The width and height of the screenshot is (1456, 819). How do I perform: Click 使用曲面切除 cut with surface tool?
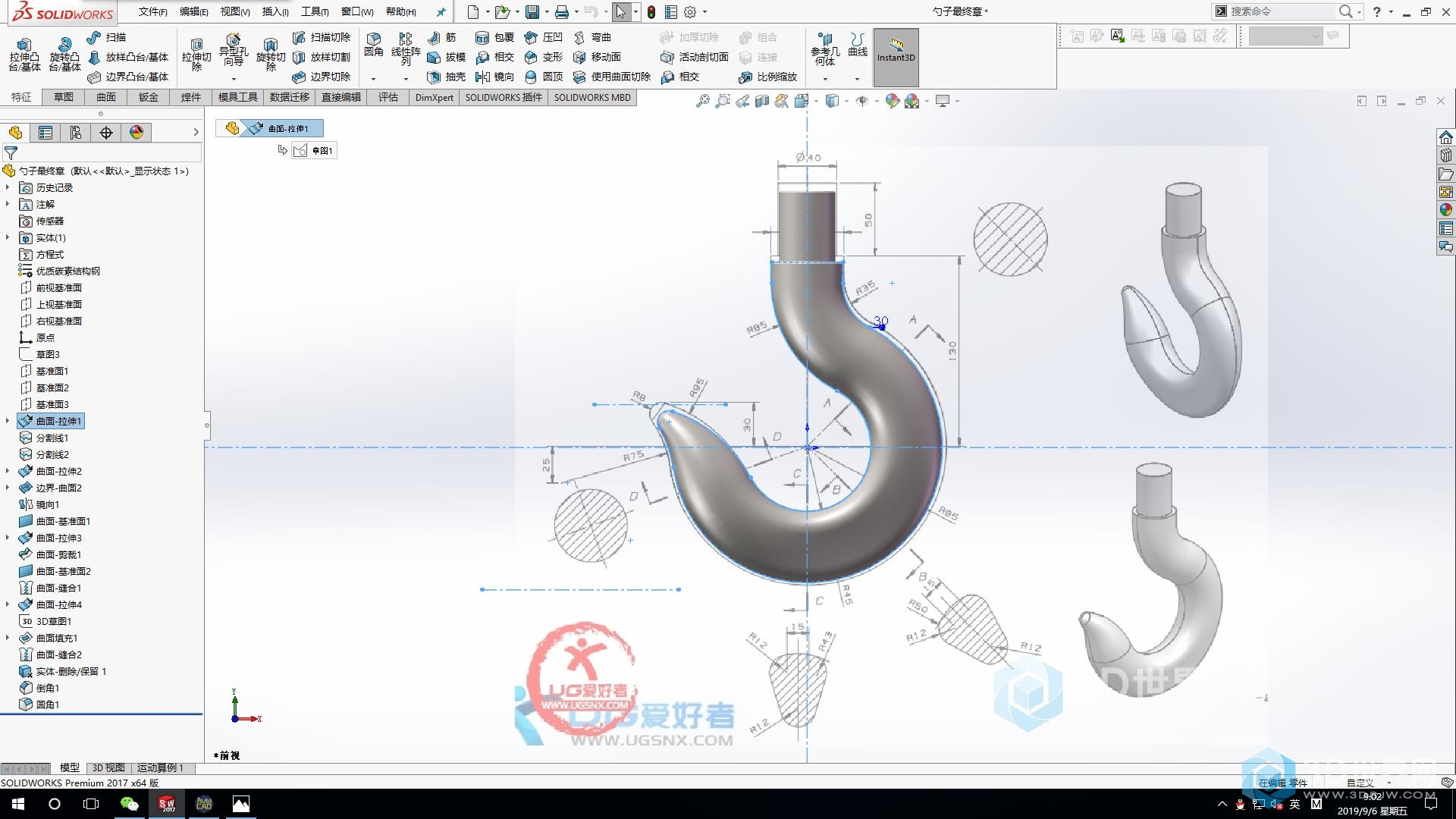tap(612, 77)
